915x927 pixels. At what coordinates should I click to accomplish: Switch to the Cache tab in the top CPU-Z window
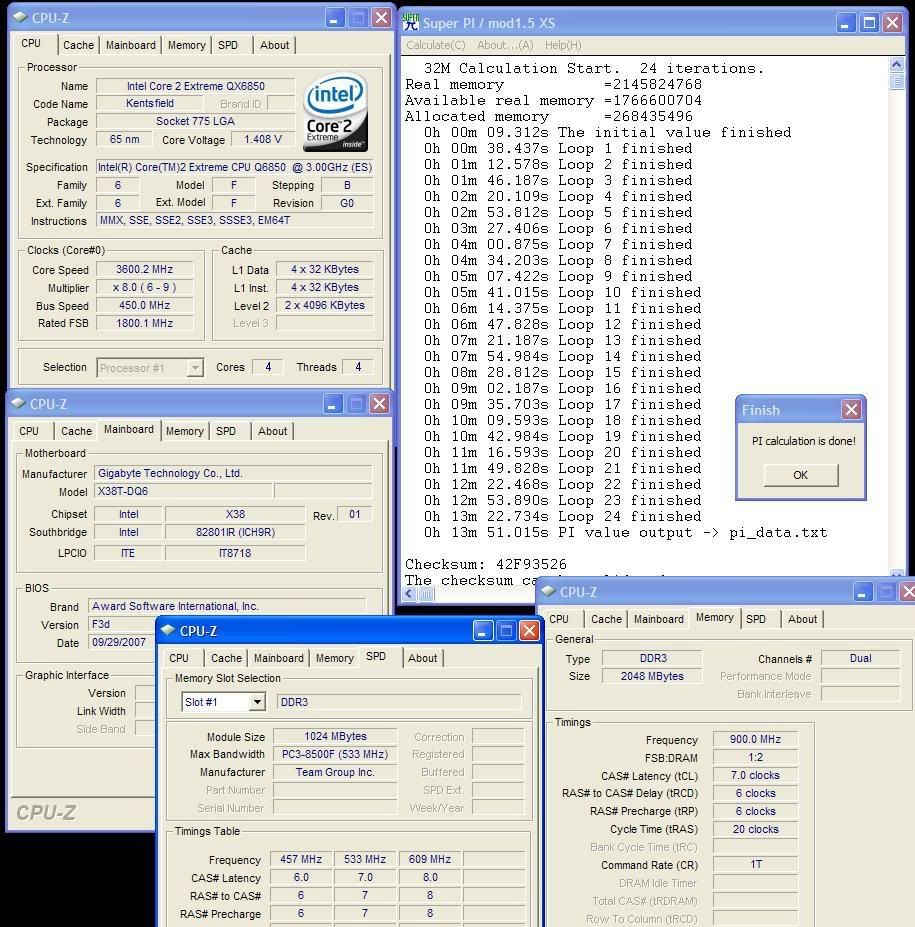[x=77, y=44]
